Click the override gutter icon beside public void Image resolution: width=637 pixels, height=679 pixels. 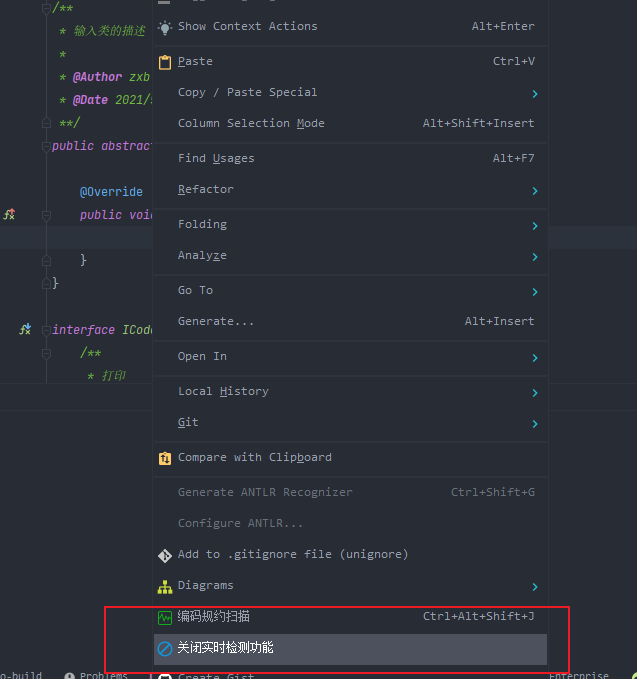pyautogui.click(x=9, y=214)
